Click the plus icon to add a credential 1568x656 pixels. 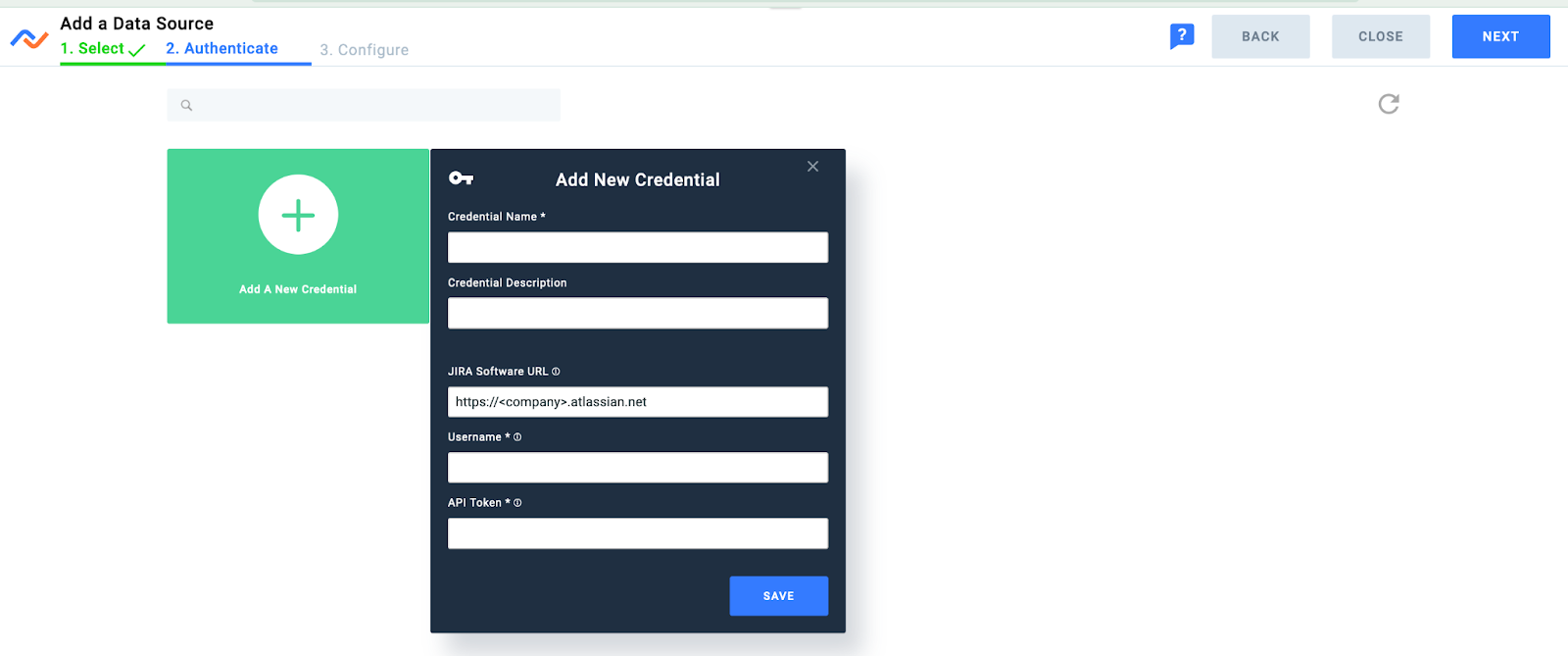(297, 215)
